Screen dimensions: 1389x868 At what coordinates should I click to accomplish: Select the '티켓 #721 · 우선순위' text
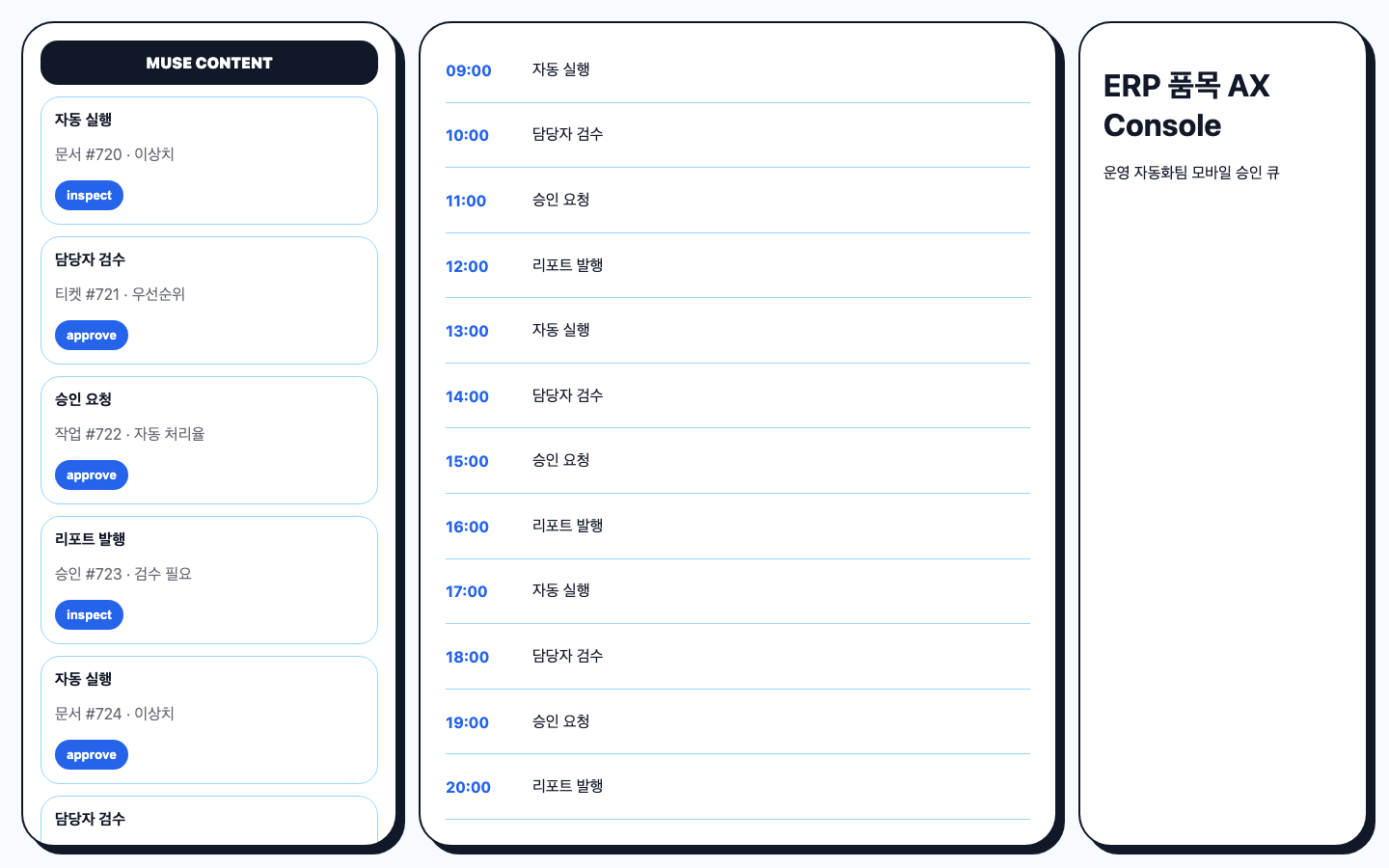tap(120, 294)
